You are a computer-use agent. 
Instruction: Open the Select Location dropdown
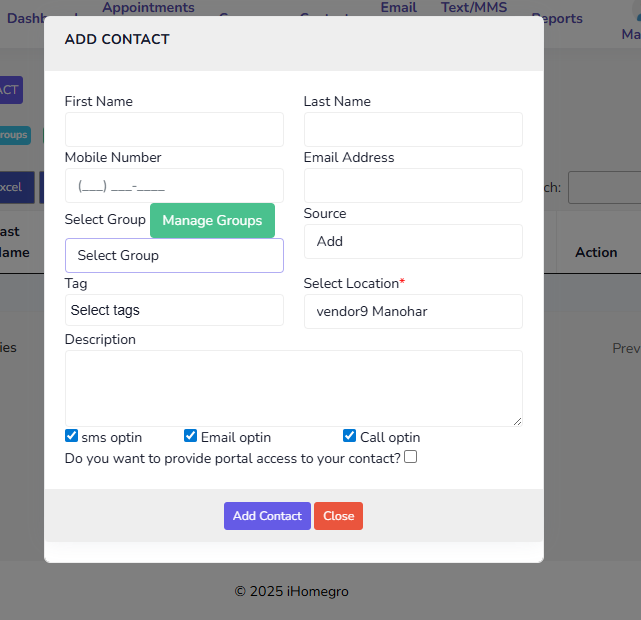(412, 311)
